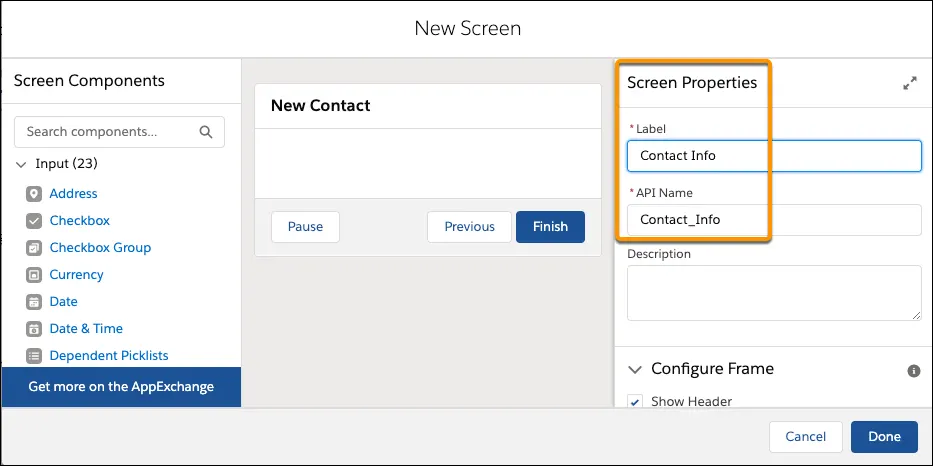Screen dimensions: 933x466
Task: Select the Date component calendar icon
Action: tap(34, 302)
